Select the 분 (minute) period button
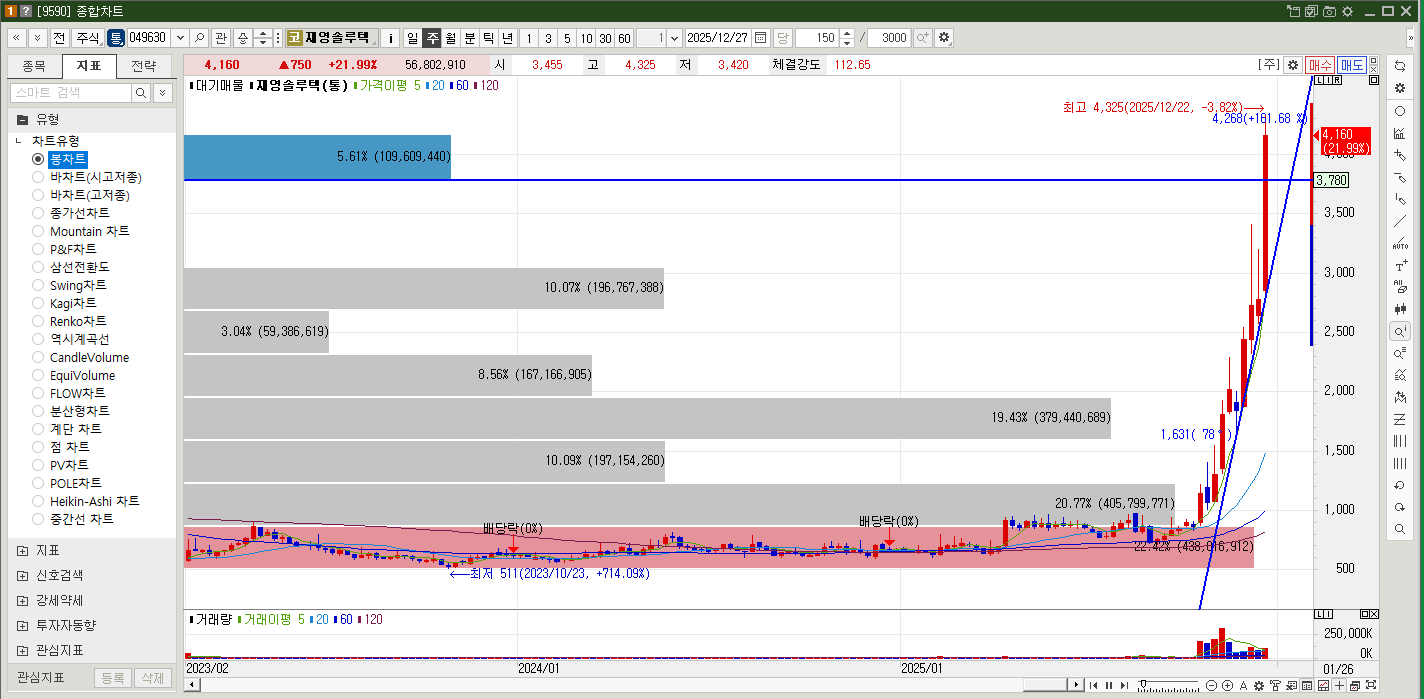Viewport: 1424px width, 699px height. (470, 38)
